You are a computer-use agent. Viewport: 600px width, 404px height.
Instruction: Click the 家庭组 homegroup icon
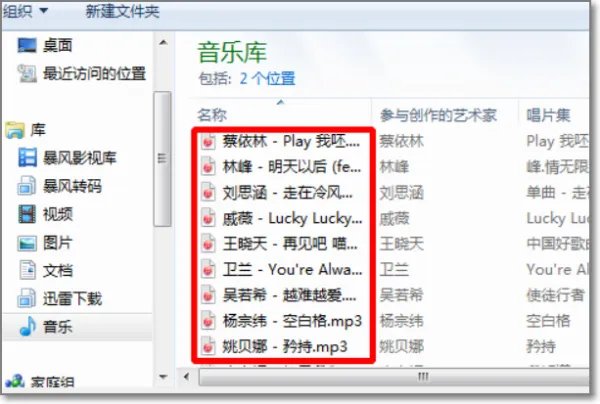15,381
